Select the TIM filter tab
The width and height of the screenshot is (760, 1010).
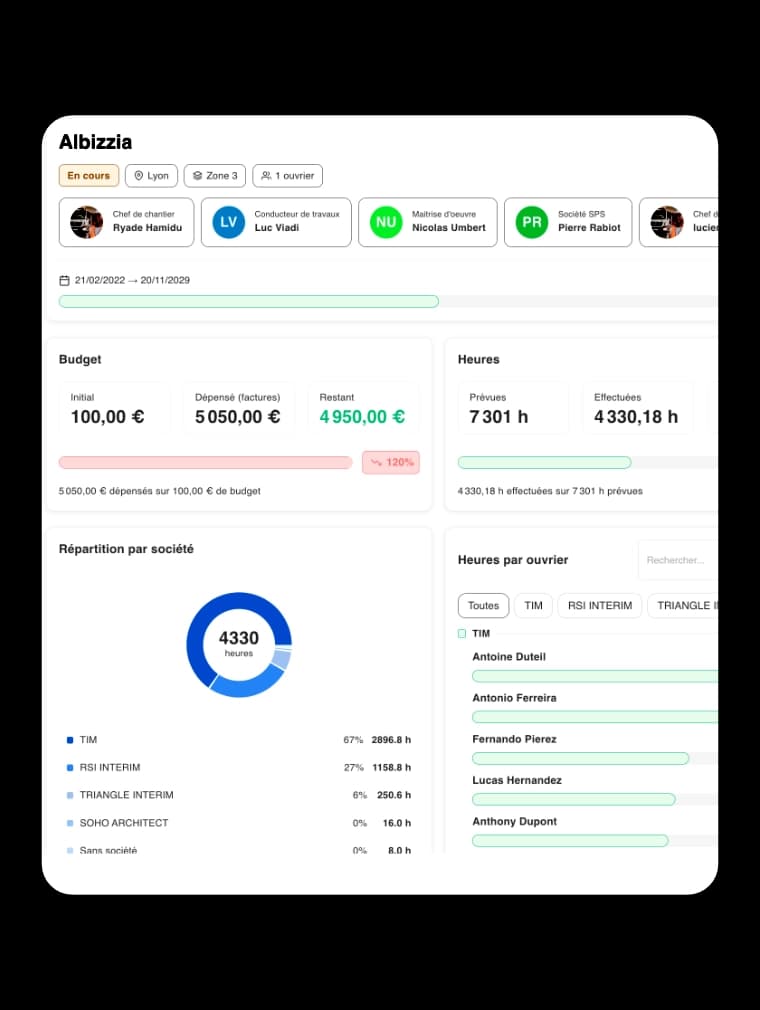click(533, 605)
